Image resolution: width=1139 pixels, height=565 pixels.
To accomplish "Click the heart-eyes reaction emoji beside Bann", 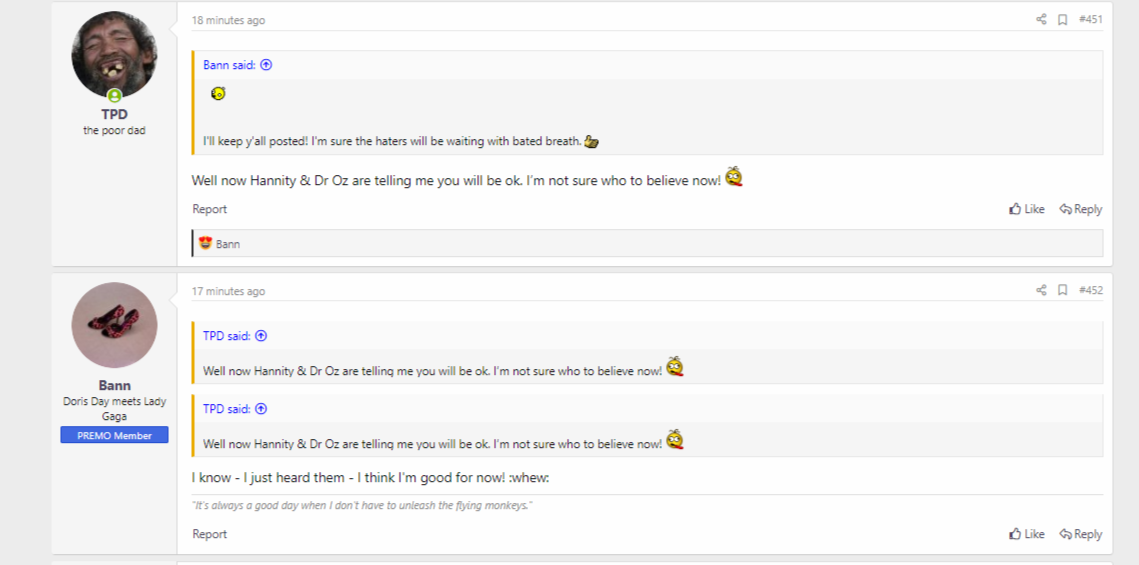I will [x=205, y=243].
